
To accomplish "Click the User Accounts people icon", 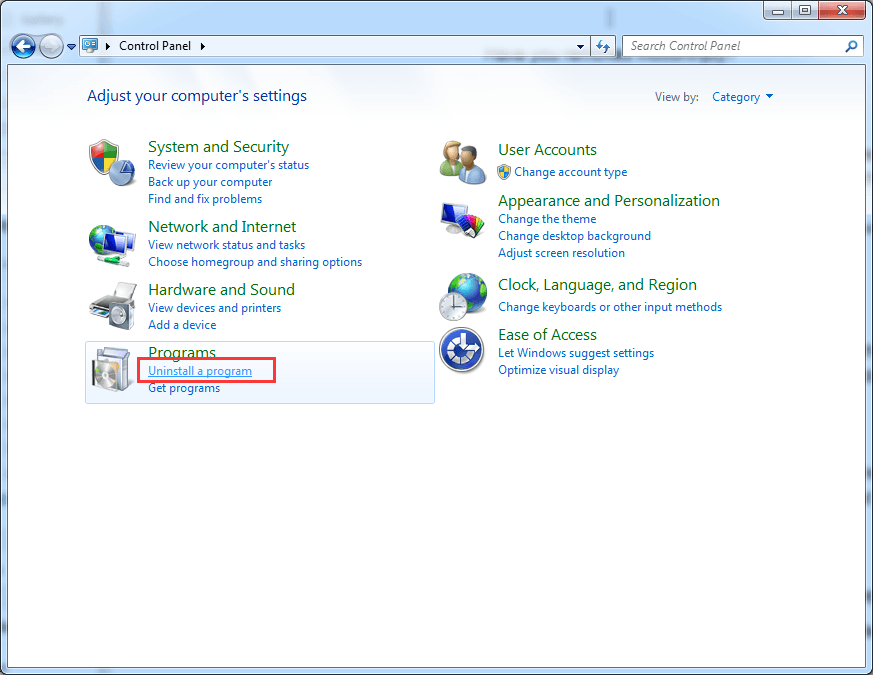I will [x=462, y=163].
